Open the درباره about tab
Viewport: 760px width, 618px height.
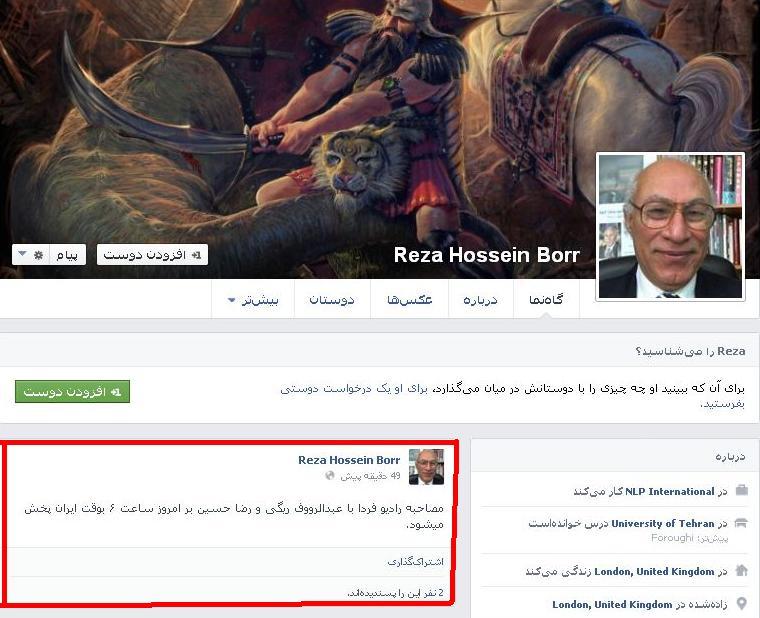[x=480, y=299]
